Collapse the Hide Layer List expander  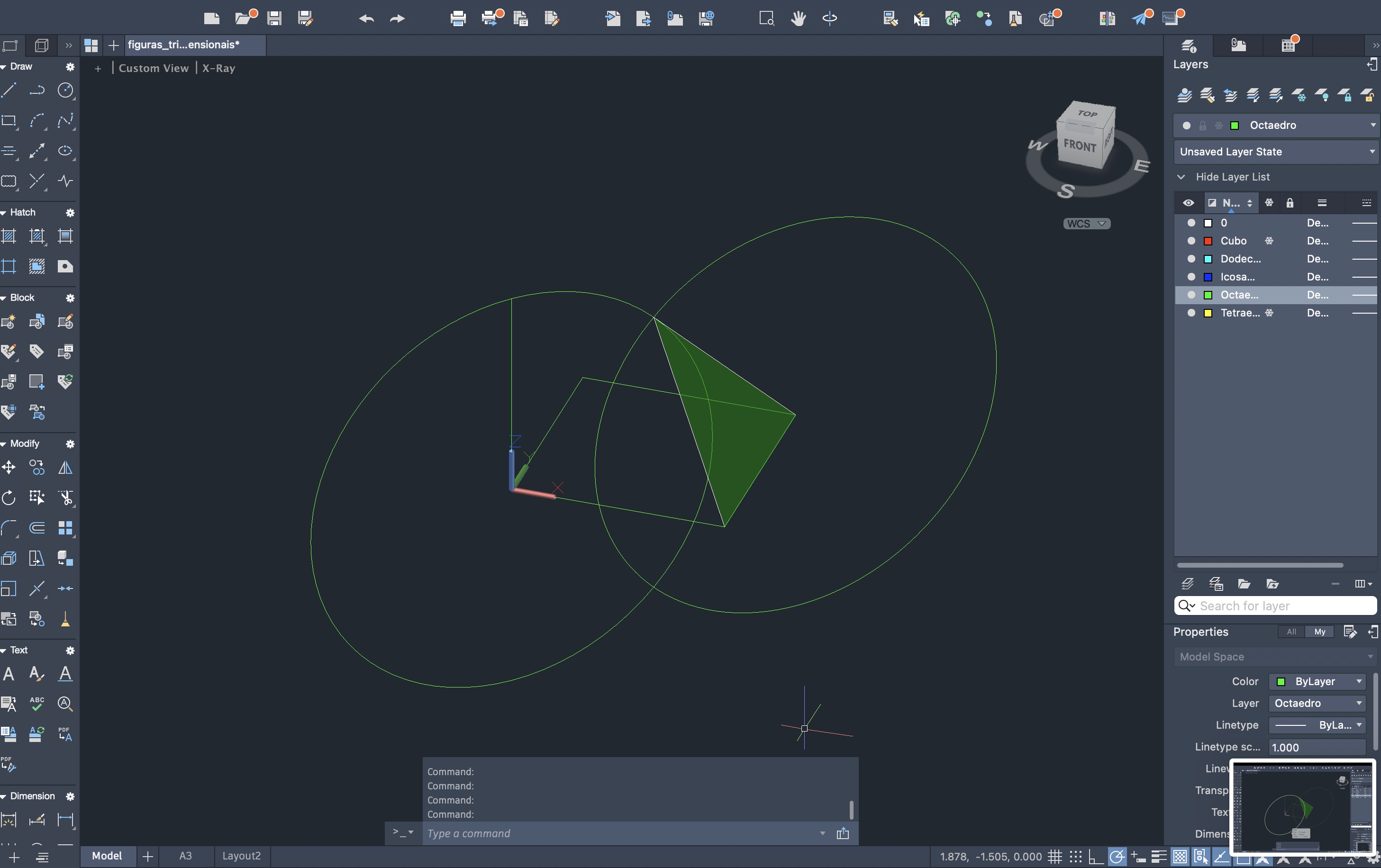click(1181, 177)
